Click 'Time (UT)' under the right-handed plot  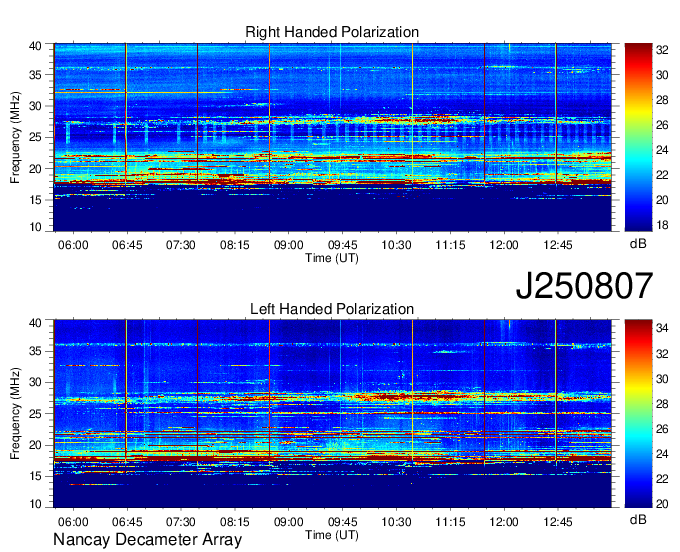point(332,258)
